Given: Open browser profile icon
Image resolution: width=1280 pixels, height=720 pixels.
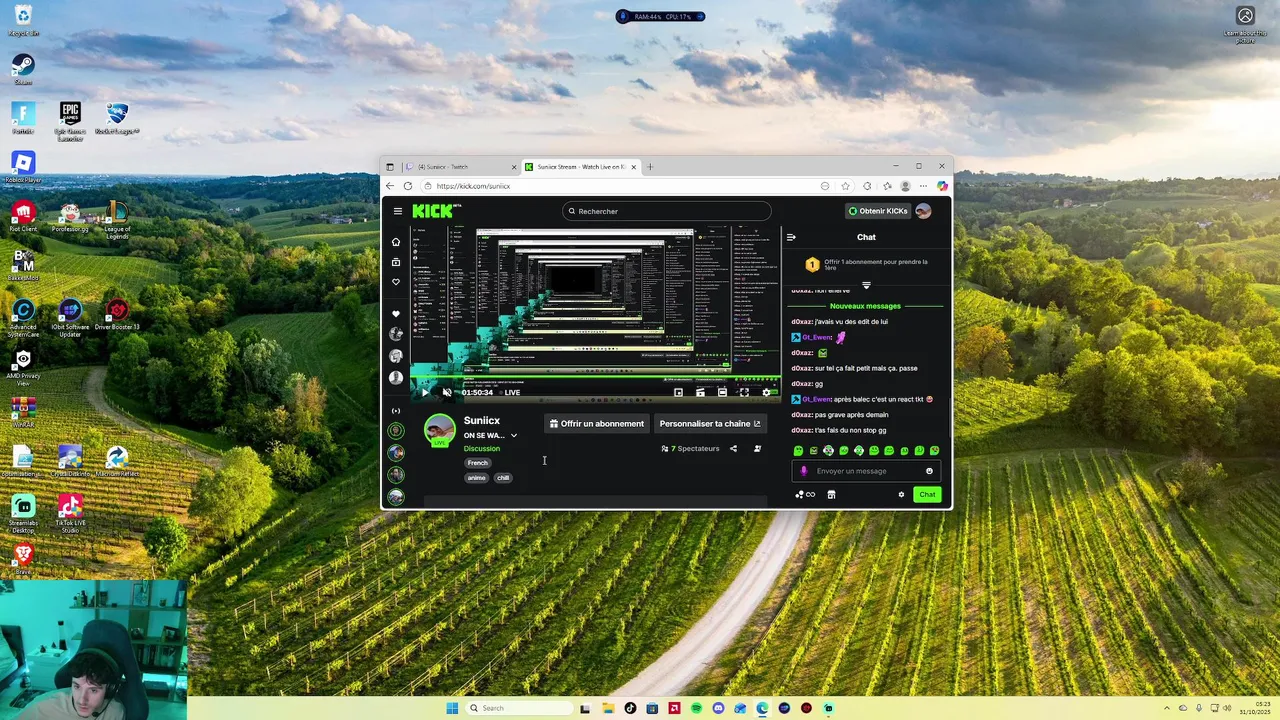Looking at the screenshot, I should [x=905, y=186].
